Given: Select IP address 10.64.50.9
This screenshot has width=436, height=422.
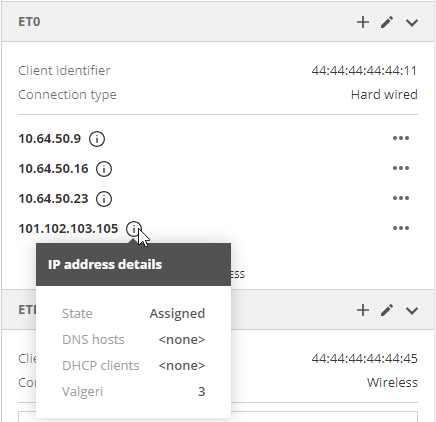Looking at the screenshot, I should (50, 139).
